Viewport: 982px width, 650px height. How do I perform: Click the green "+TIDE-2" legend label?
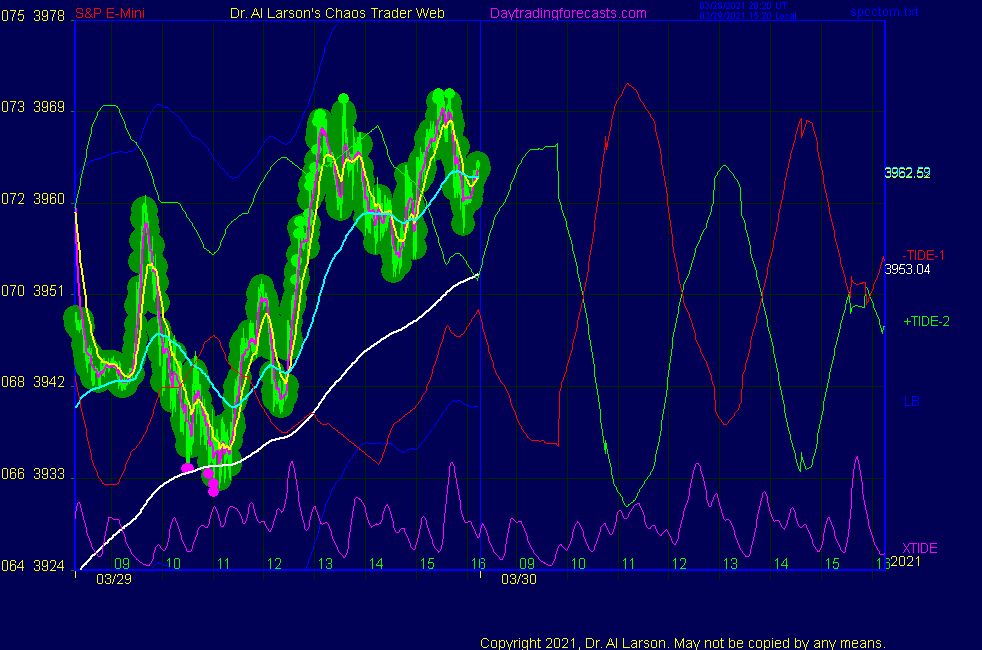[926, 321]
